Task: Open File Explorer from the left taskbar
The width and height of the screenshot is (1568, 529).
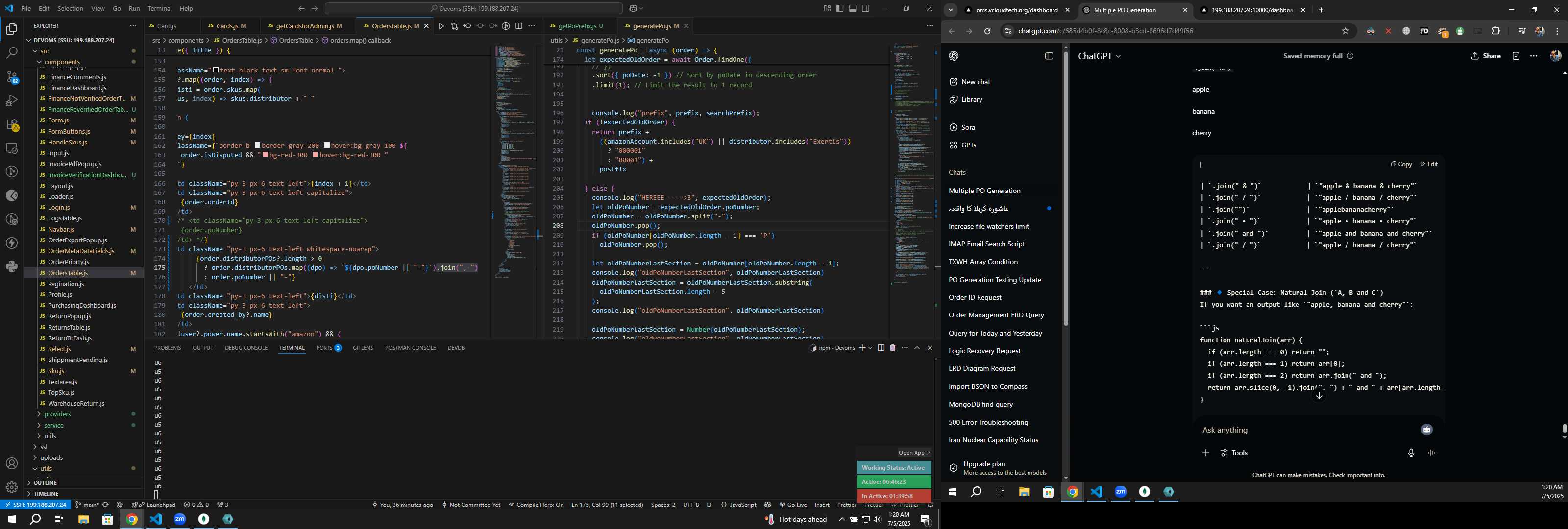Action: click(83, 519)
